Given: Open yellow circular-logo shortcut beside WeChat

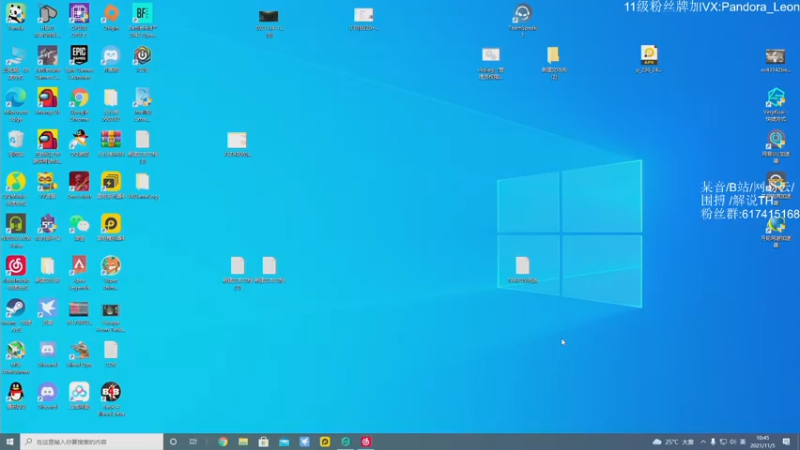Looking at the screenshot, I should point(111,224).
